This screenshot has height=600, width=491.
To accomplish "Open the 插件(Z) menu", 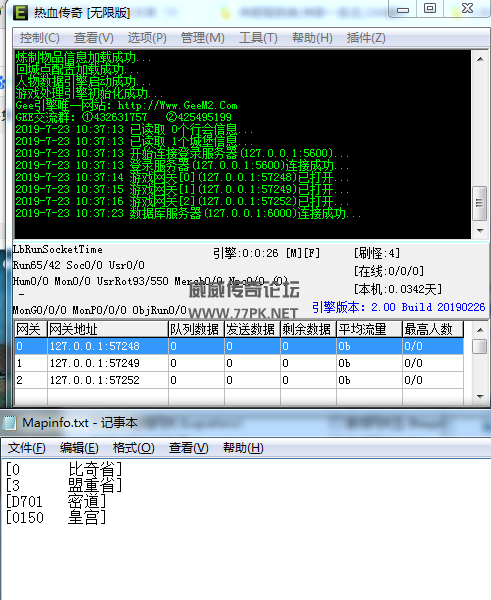I will click(366, 38).
